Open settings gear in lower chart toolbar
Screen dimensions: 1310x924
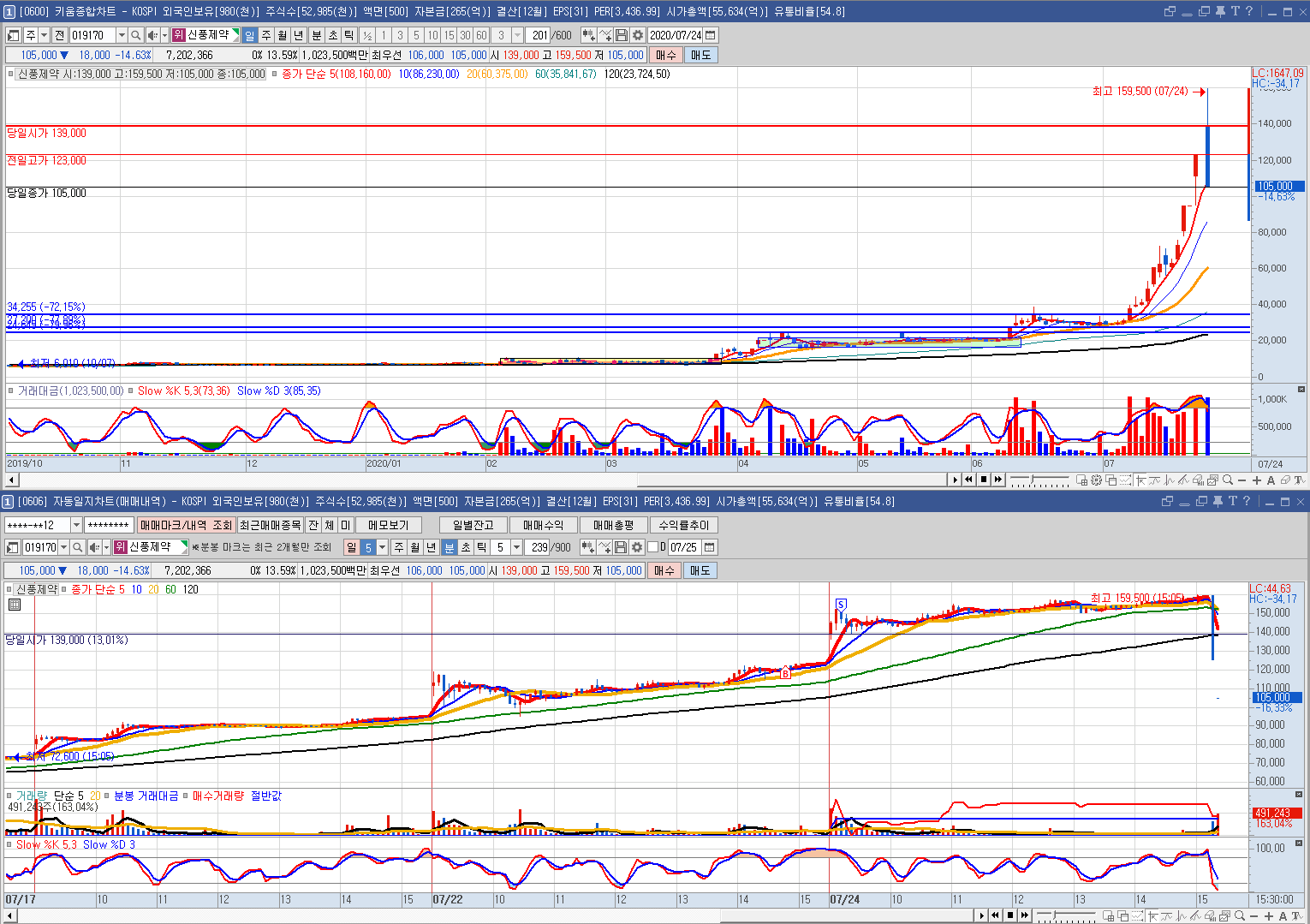point(636,547)
